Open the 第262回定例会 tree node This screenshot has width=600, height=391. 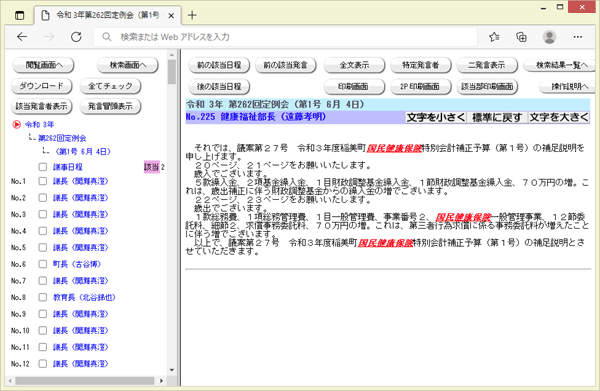coord(62,138)
